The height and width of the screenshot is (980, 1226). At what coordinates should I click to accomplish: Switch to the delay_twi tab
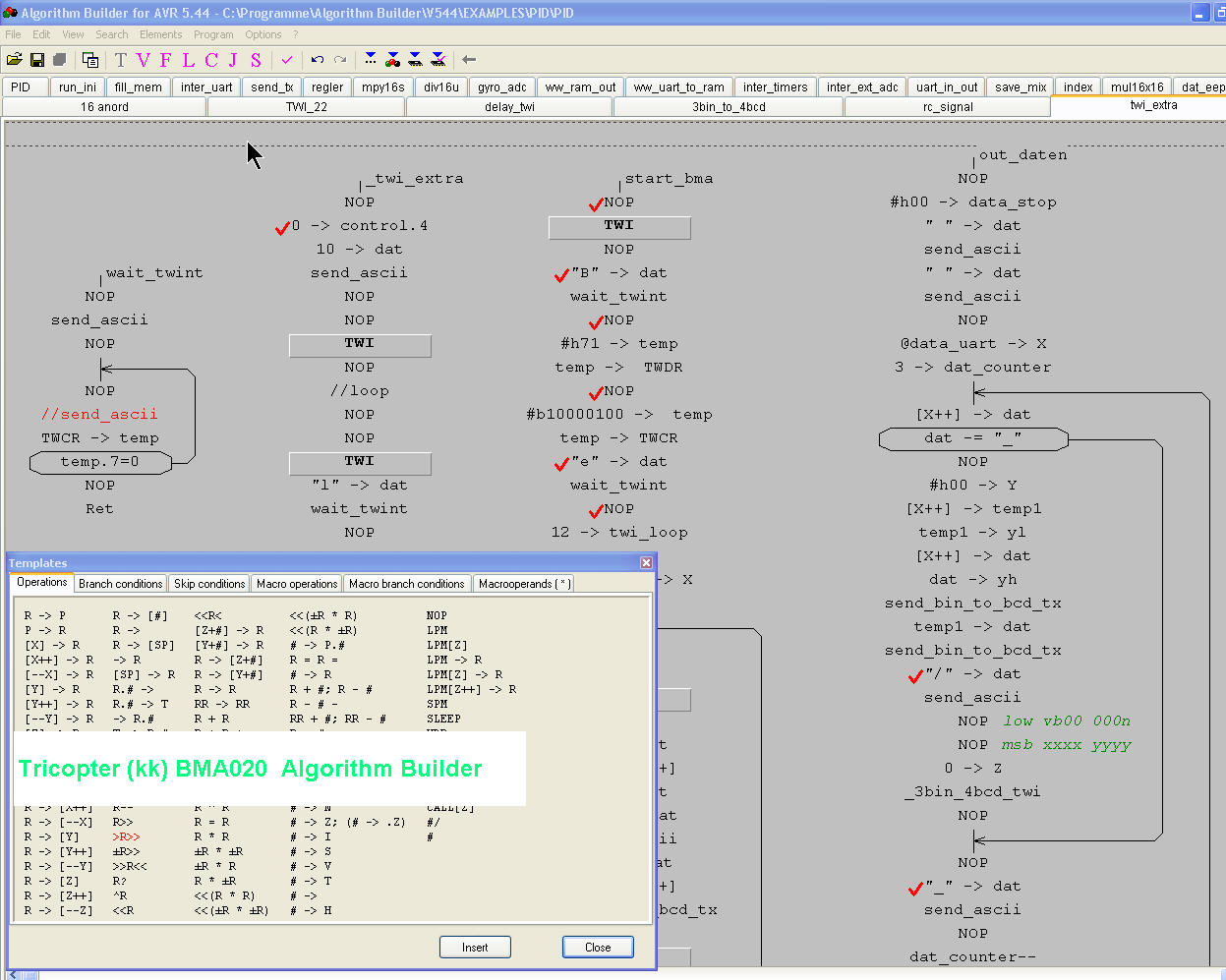pyautogui.click(x=509, y=106)
